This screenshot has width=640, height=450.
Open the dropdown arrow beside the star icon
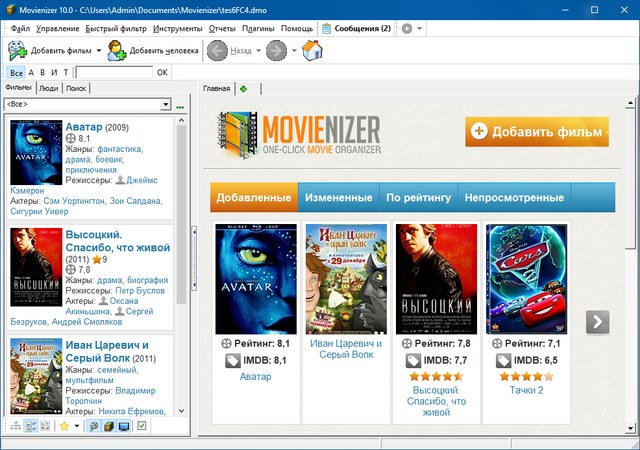(76, 426)
